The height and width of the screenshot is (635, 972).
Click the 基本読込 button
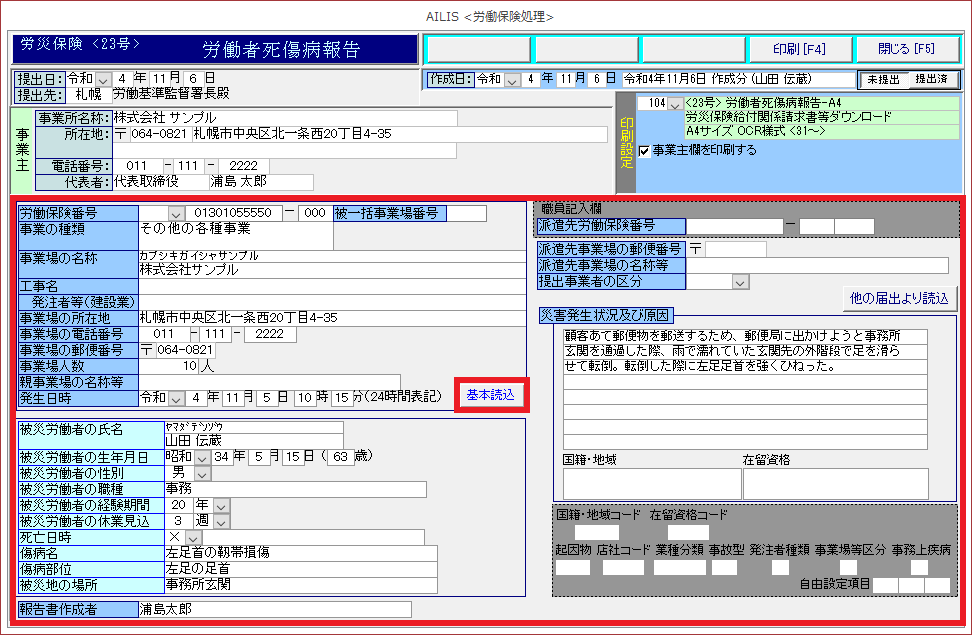(x=490, y=395)
